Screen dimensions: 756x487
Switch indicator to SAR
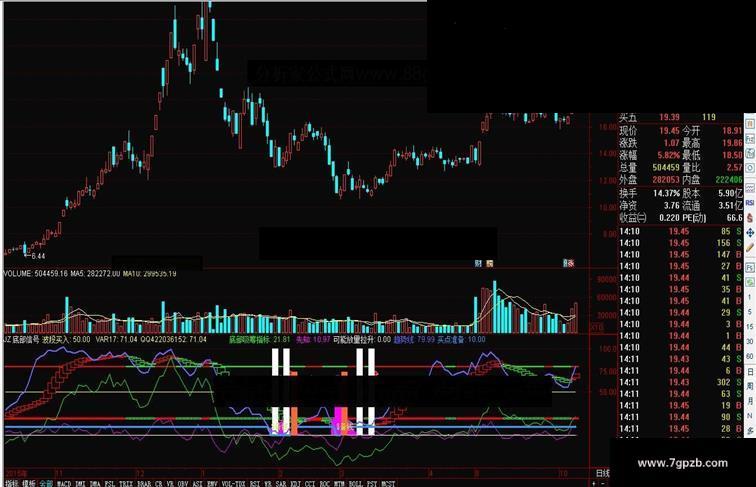click(x=281, y=483)
